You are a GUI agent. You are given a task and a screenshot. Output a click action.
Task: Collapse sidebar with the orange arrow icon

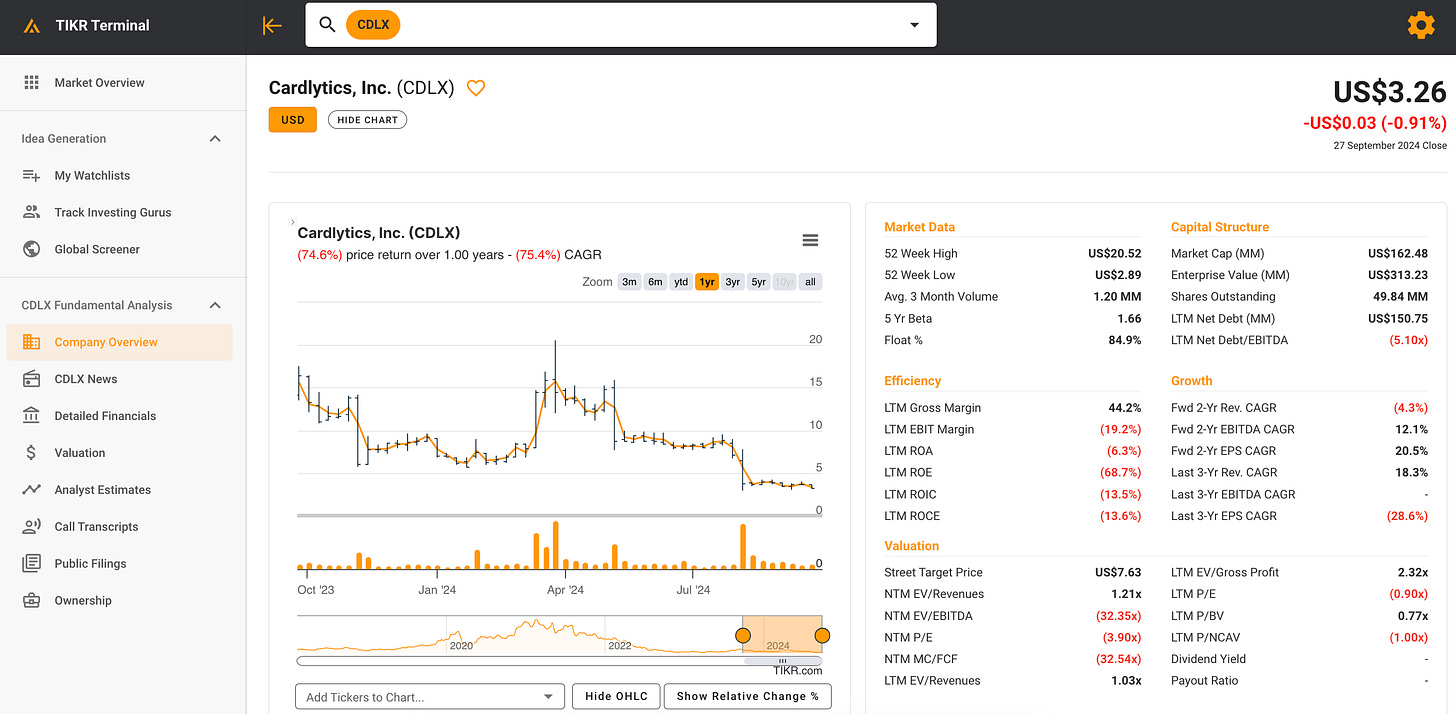click(272, 26)
